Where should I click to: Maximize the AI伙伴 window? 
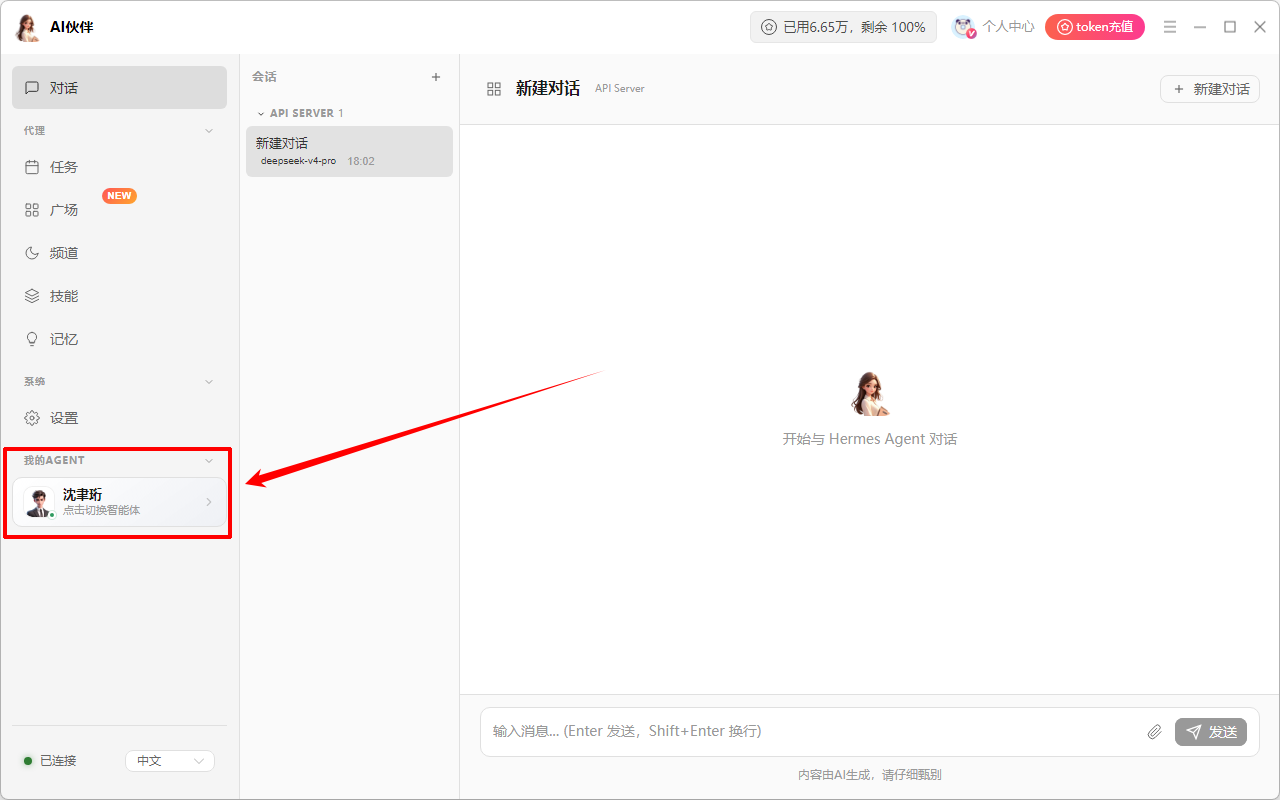click(1230, 27)
